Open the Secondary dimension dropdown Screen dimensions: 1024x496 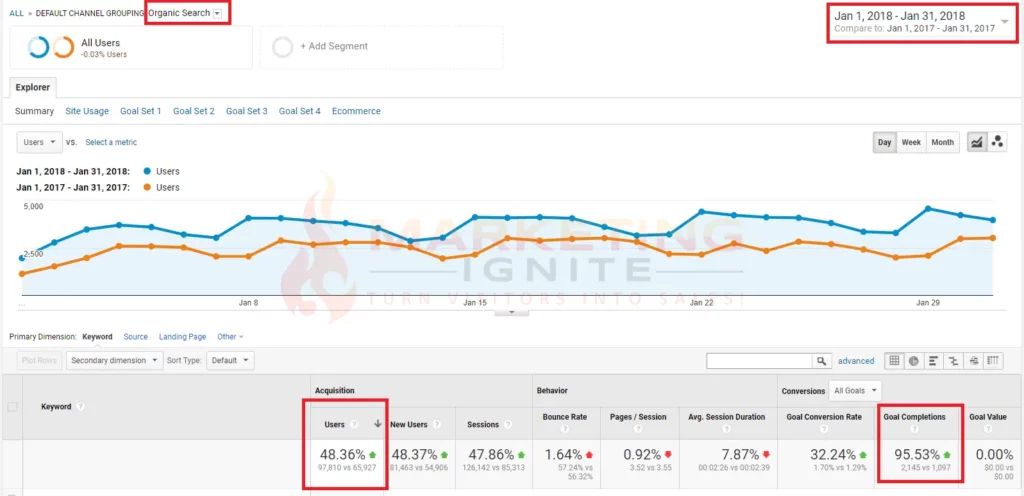(x=113, y=360)
